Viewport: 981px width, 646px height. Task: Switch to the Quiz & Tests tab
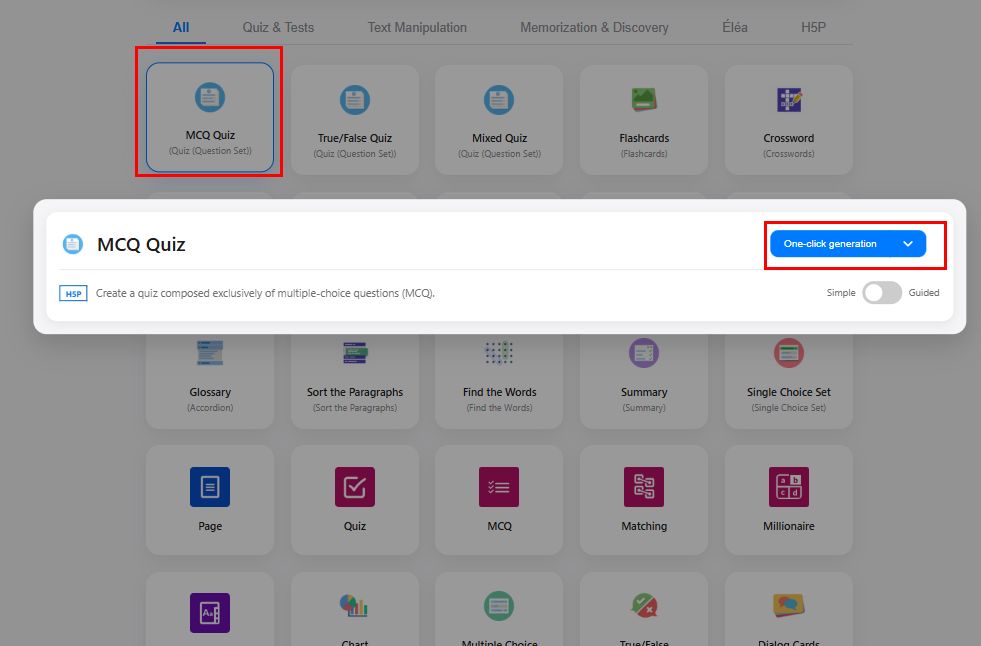pyautogui.click(x=278, y=27)
